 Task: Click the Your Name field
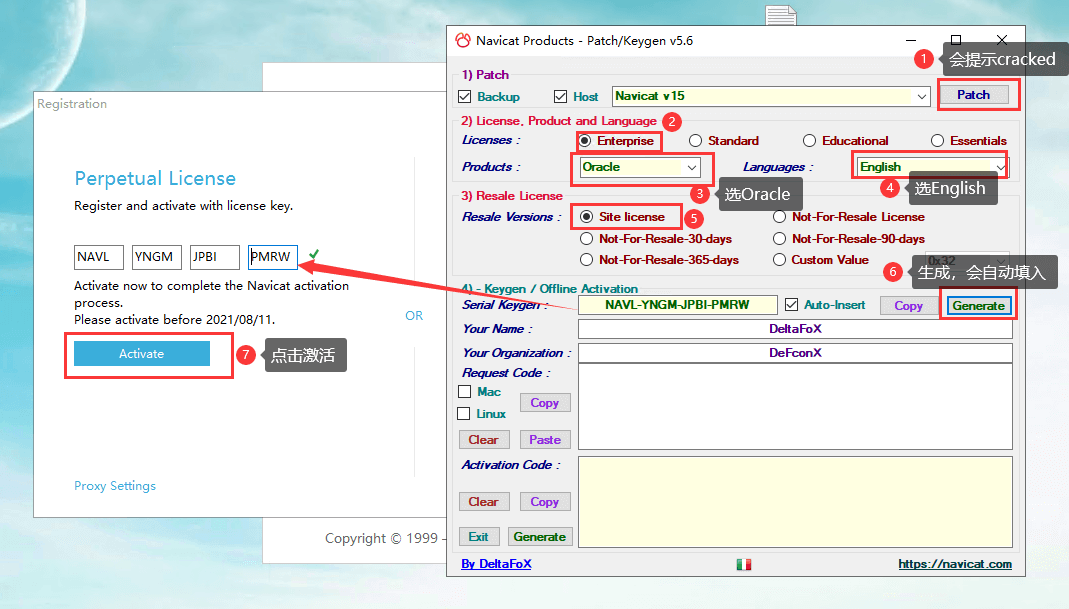coord(795,329)
